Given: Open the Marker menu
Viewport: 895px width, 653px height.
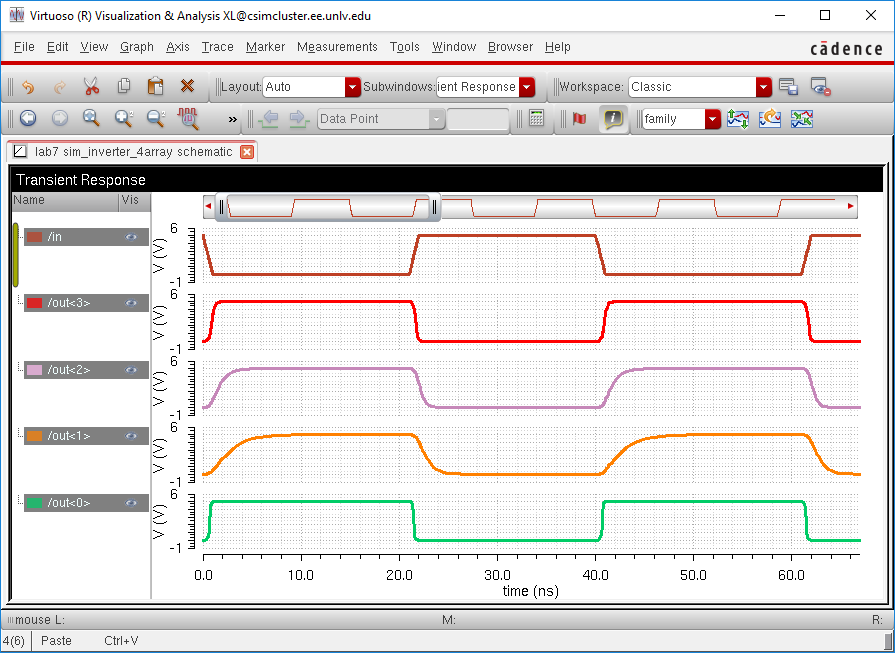Looking at the screenshot, I should [x=265, y=47].
